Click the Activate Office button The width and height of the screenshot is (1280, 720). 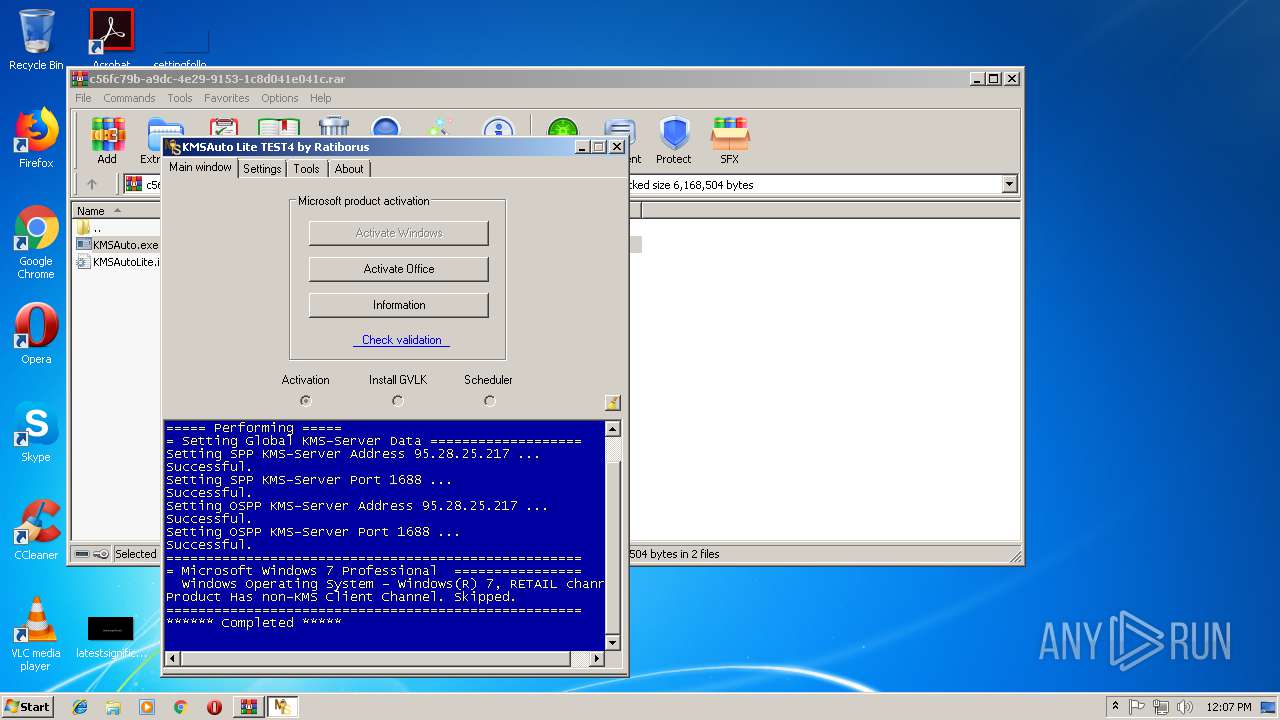[399, 269]
